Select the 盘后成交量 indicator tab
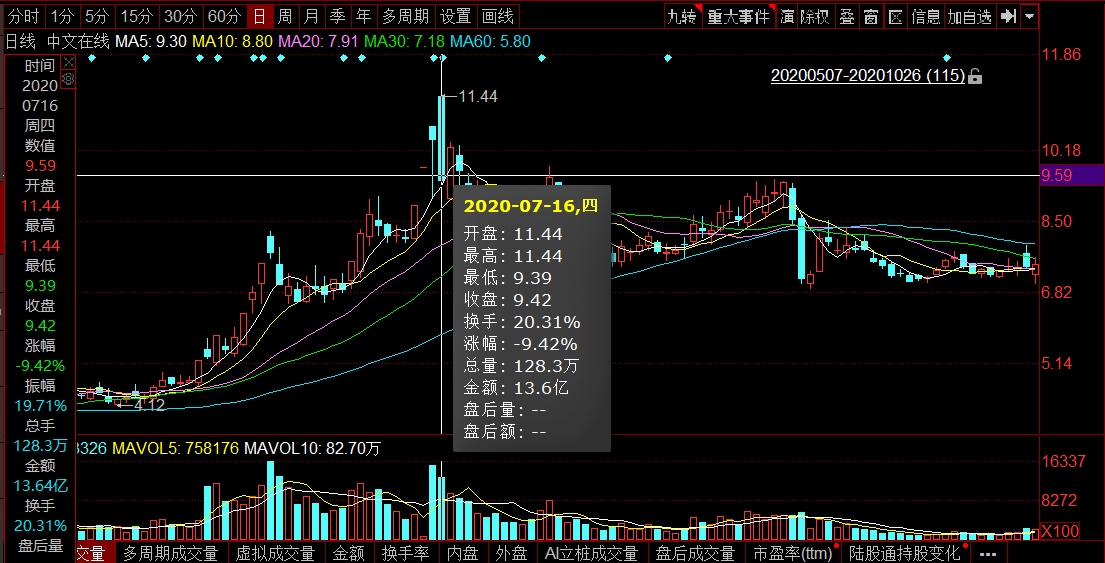The height and width of the screenshot is (563, 1105). 695,553
